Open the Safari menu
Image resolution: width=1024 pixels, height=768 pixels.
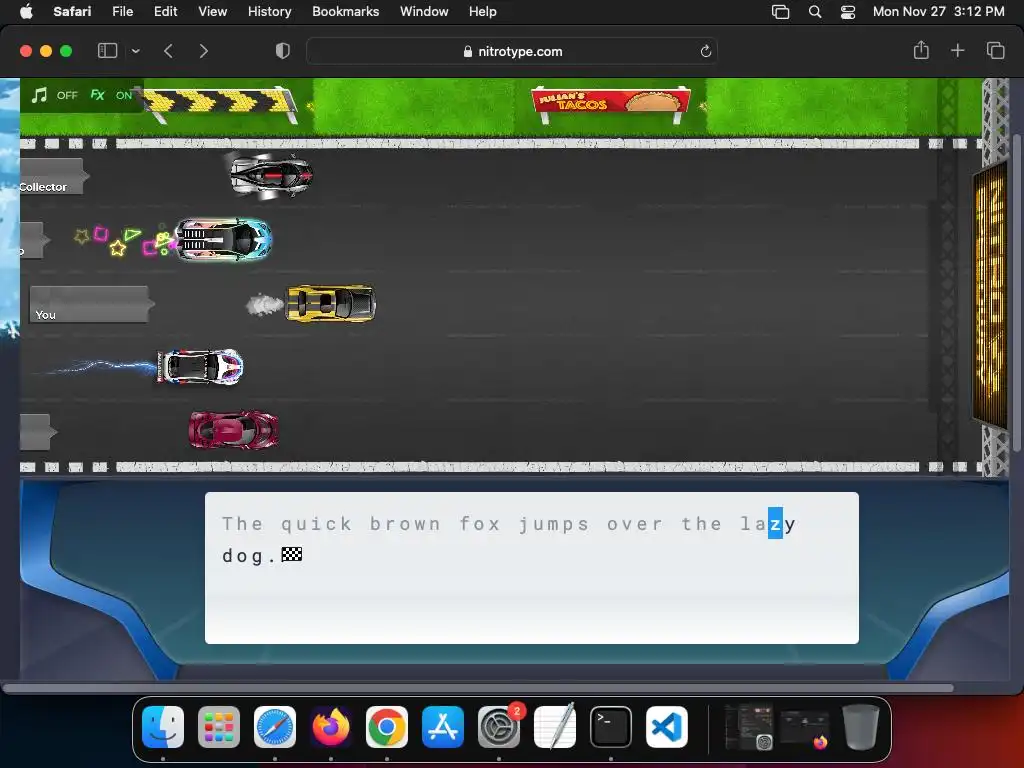pos(72,11)
